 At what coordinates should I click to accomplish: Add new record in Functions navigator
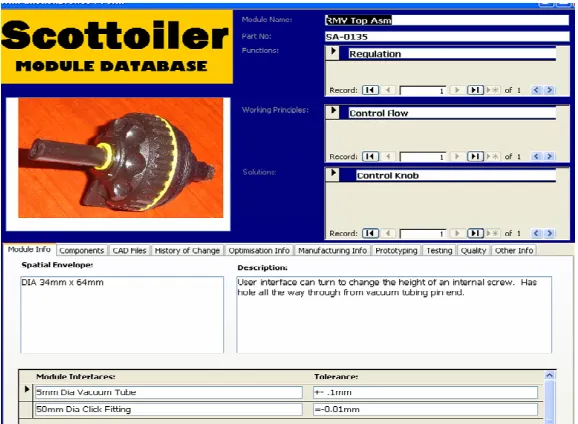(493, 90)
